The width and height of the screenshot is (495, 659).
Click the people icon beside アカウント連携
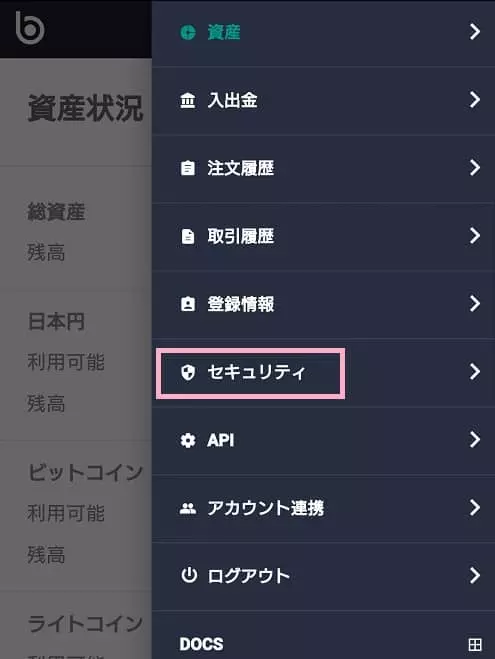[x=187, y=509]
